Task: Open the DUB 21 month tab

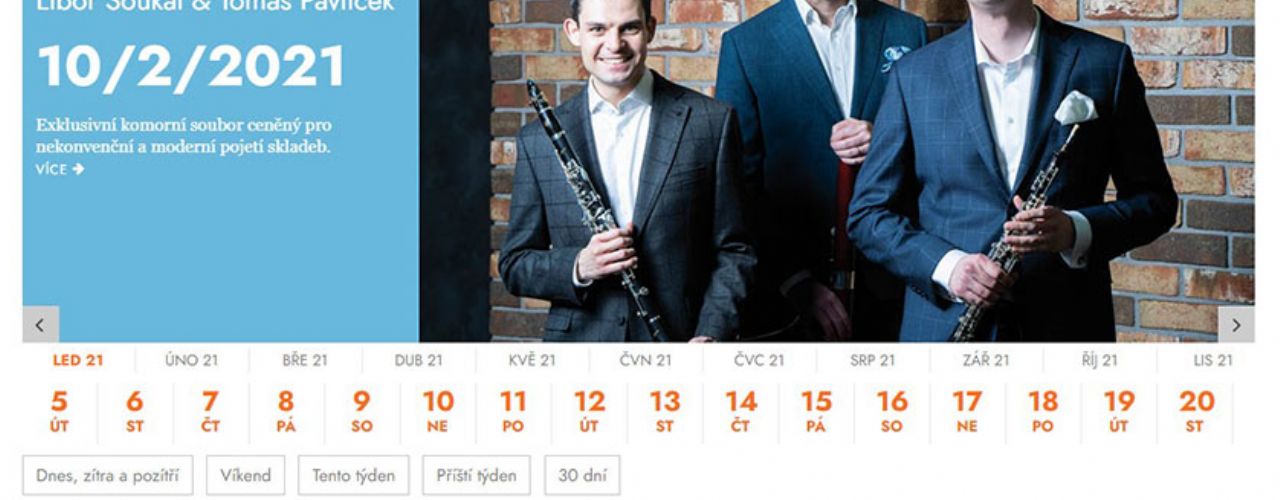Action: [418, 360]
